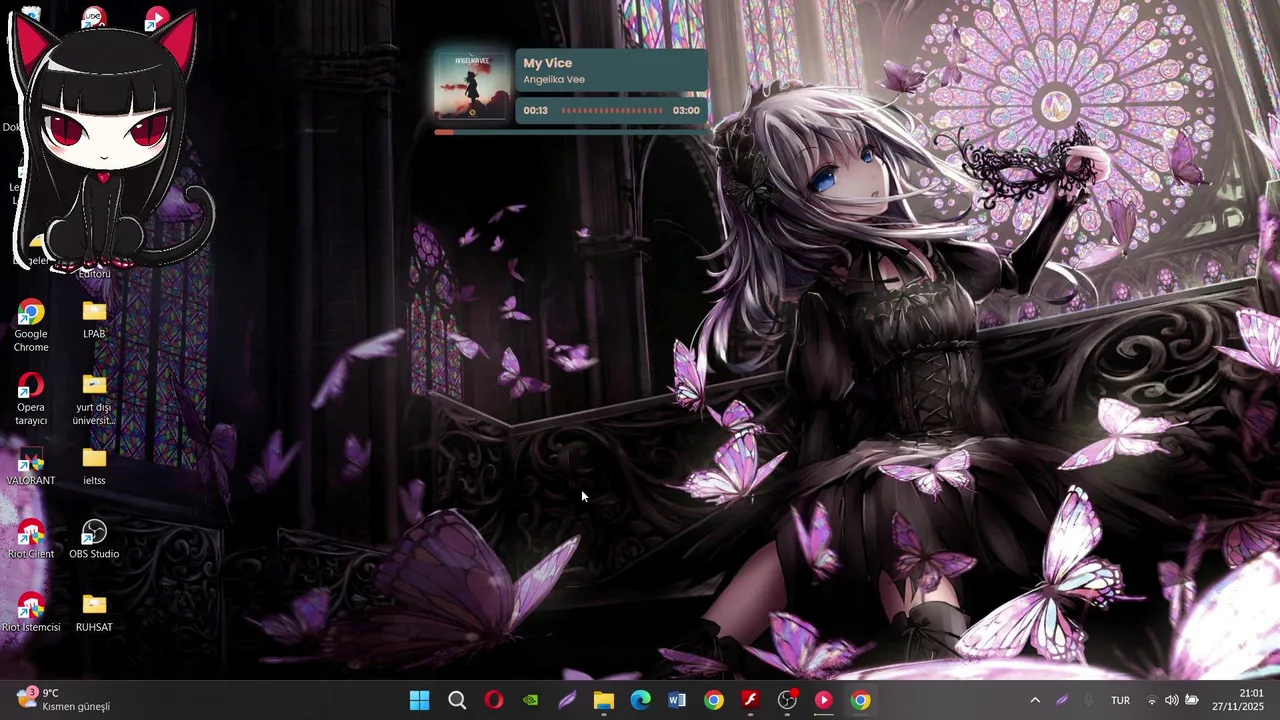Open the Opera tarayıcı desktop shortcut

(31, 399)
